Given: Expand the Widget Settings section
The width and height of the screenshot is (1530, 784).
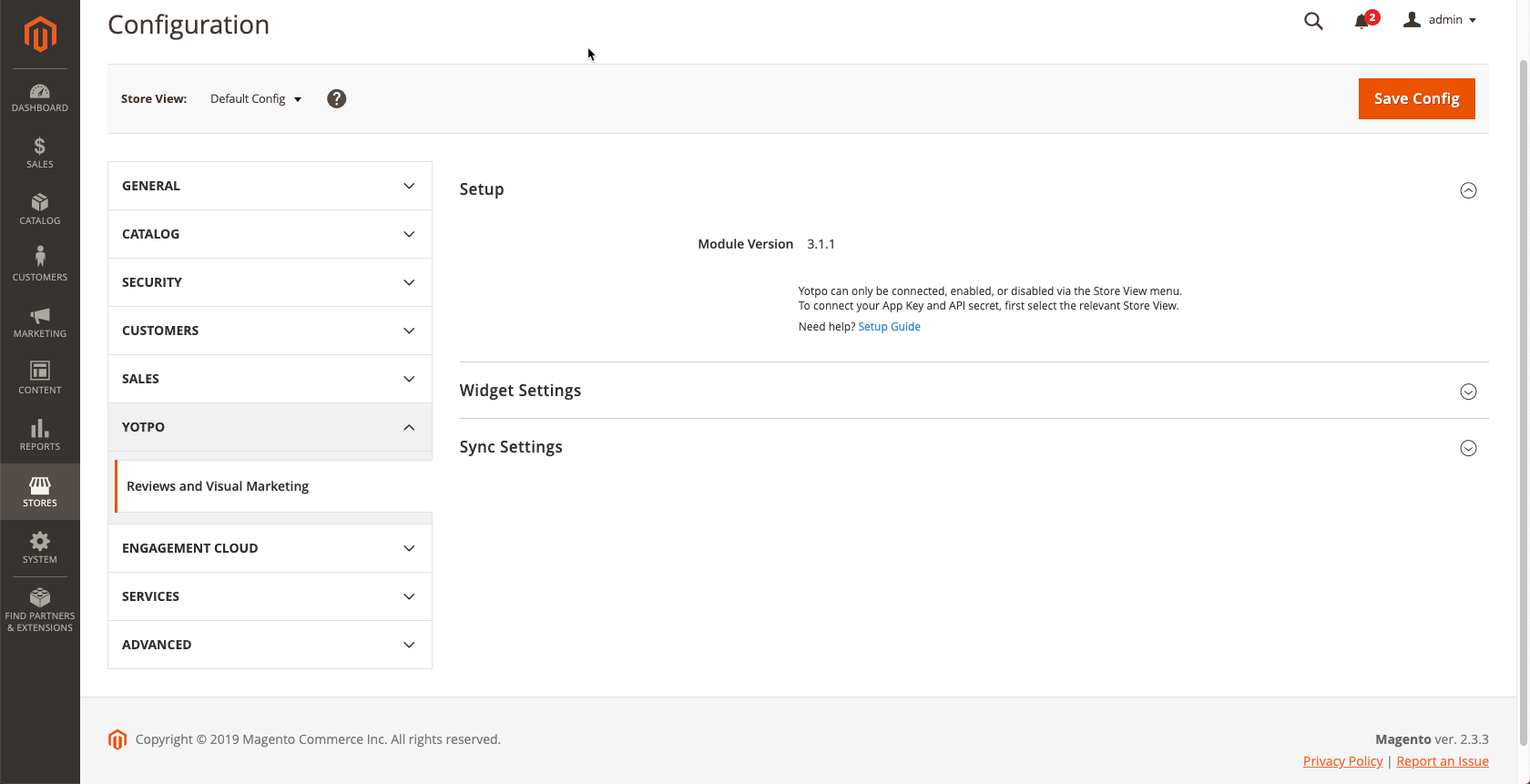Looking at the screenshot, I should 1468,392.
